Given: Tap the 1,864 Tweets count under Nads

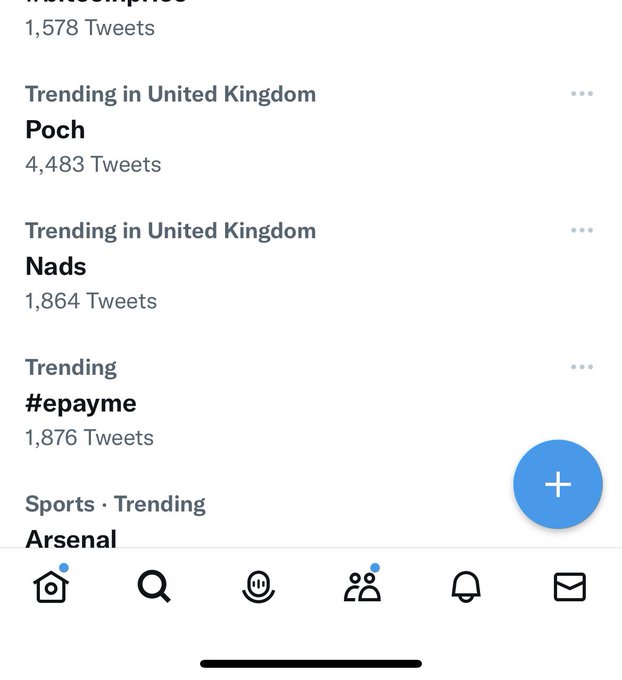Looking at the screenshot, I should (x=91, y=301).
